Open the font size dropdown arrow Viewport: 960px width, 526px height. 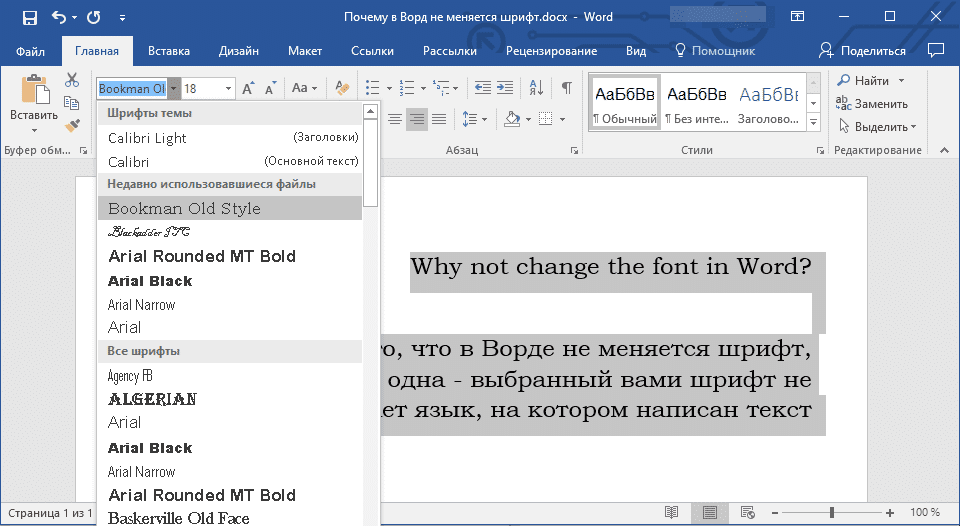(228, 89)
